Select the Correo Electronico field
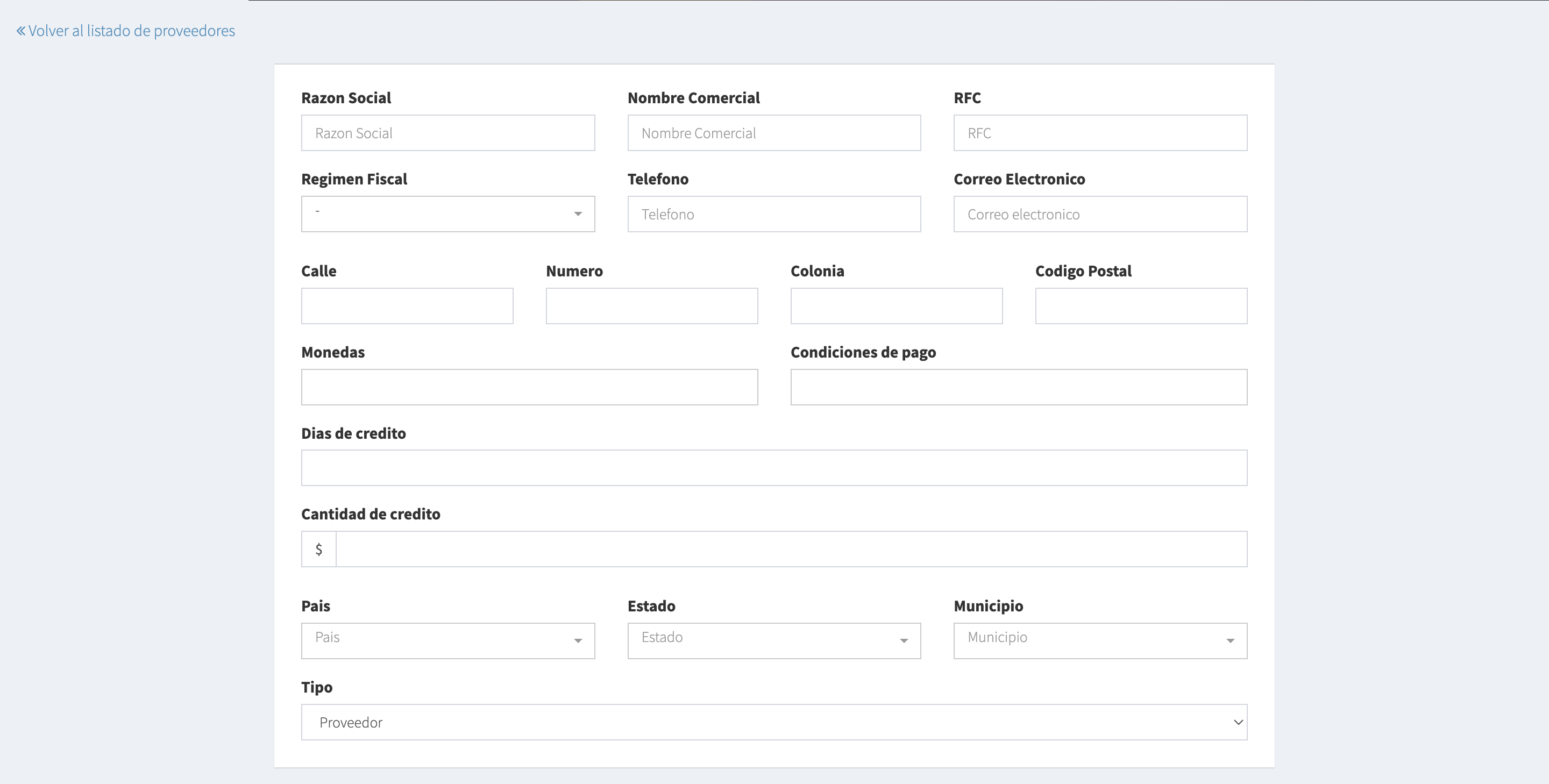The width and height of the screenshot is (1549, 784). click(x=1100, y=214)
